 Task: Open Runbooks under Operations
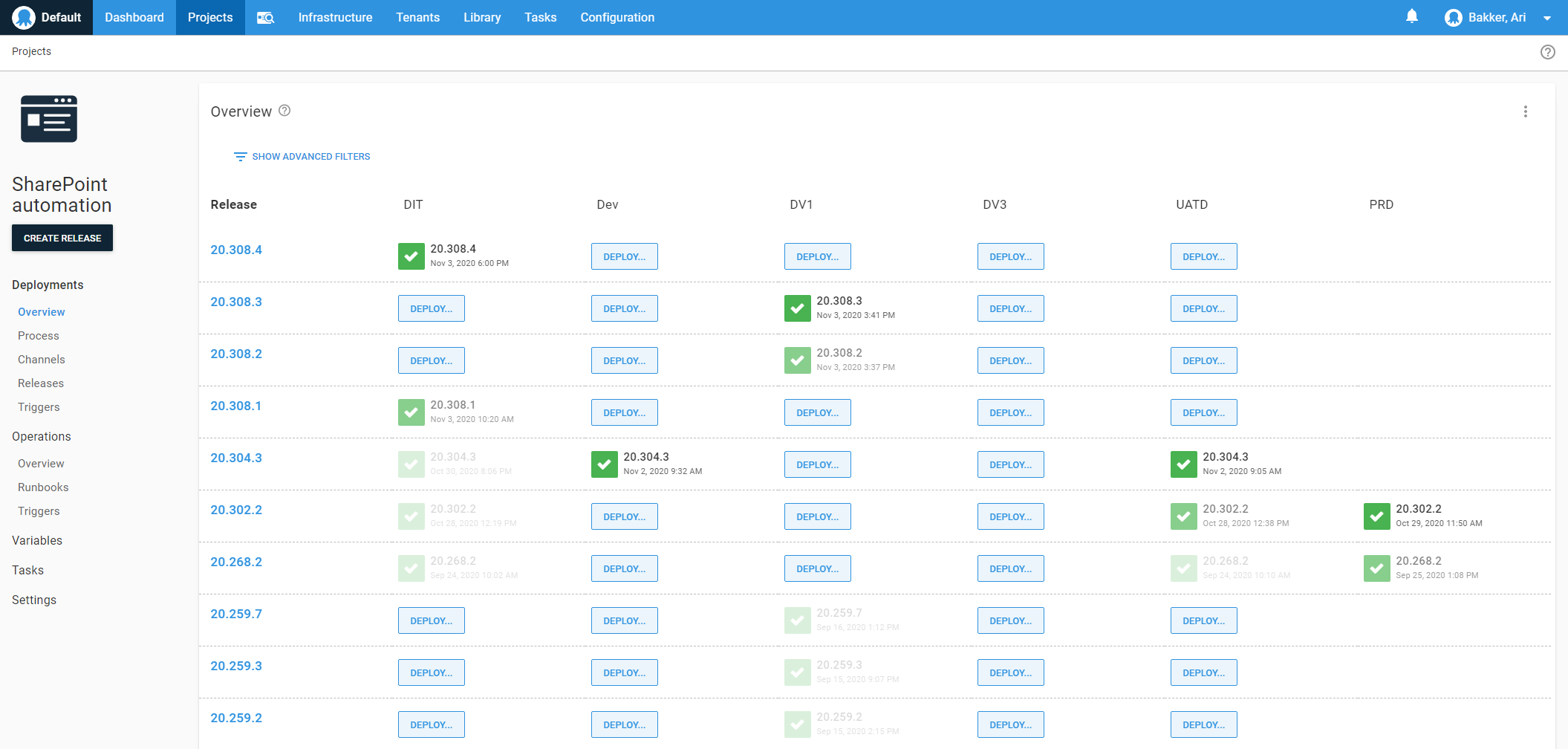[43, 487]
